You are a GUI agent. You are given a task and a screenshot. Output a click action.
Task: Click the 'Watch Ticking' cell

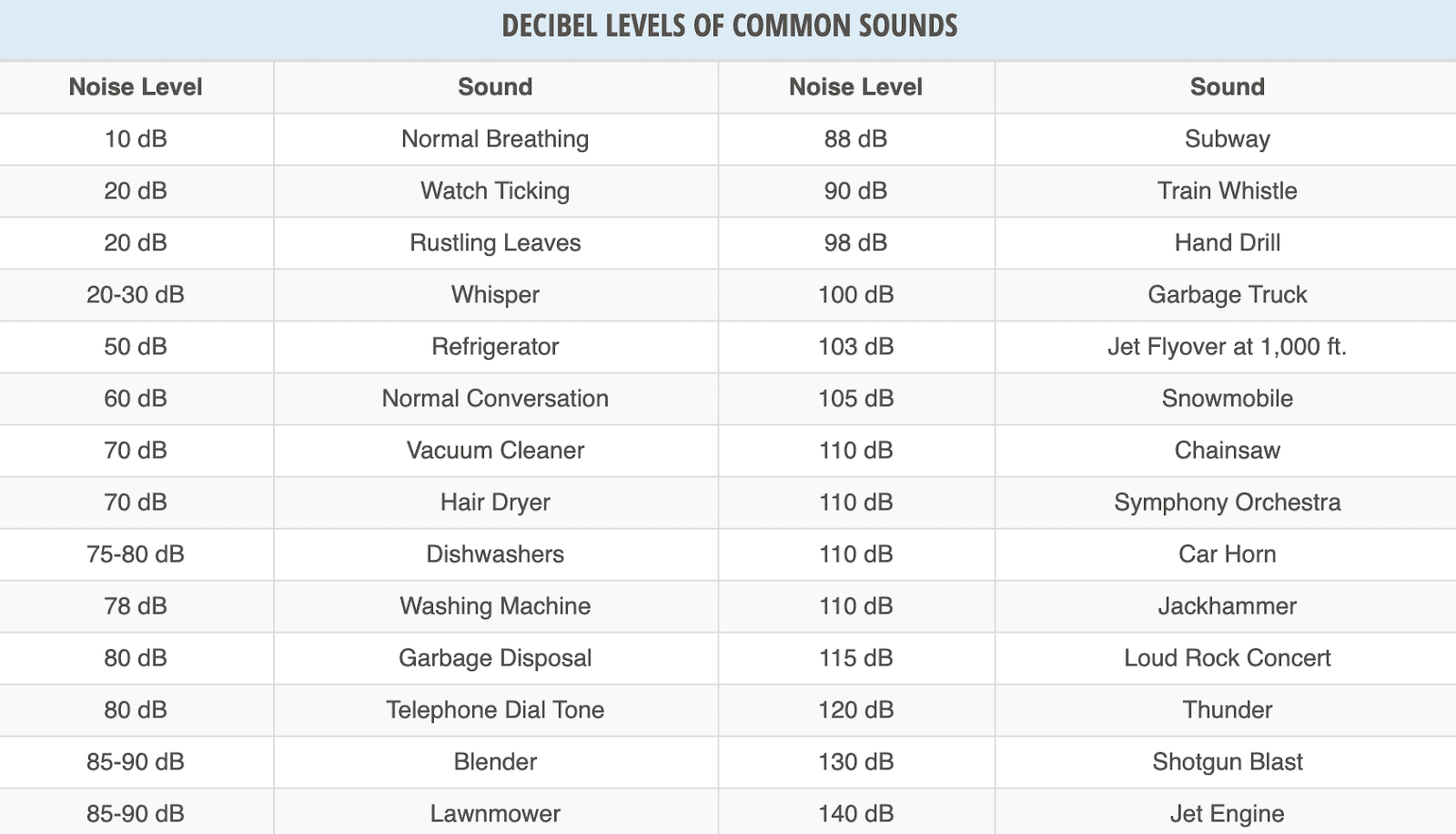(x=495, y=191)
